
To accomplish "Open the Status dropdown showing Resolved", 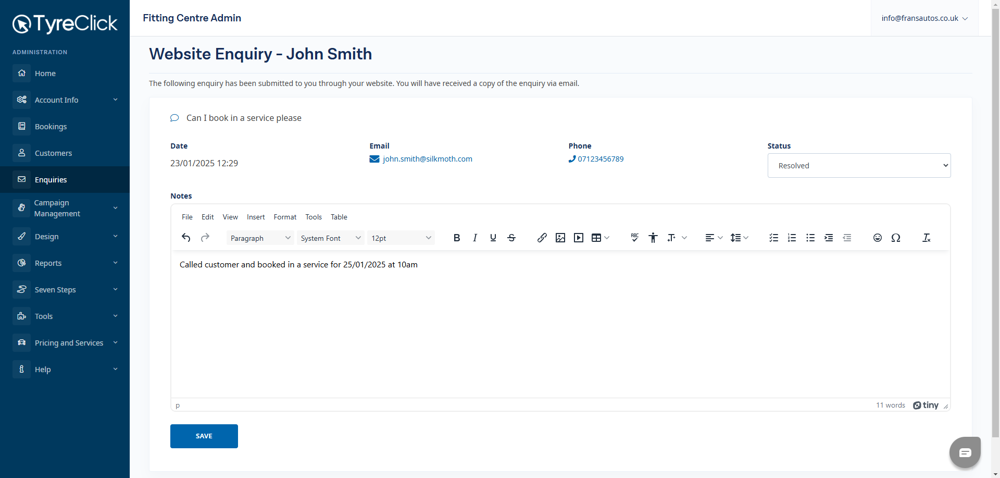I will point(858,166).
